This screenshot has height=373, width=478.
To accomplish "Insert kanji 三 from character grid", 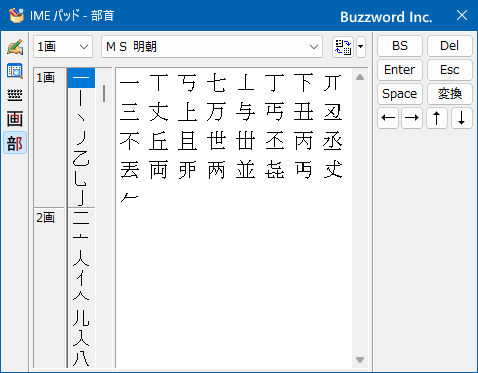I will pyautogui.click(x=129, y=112).
